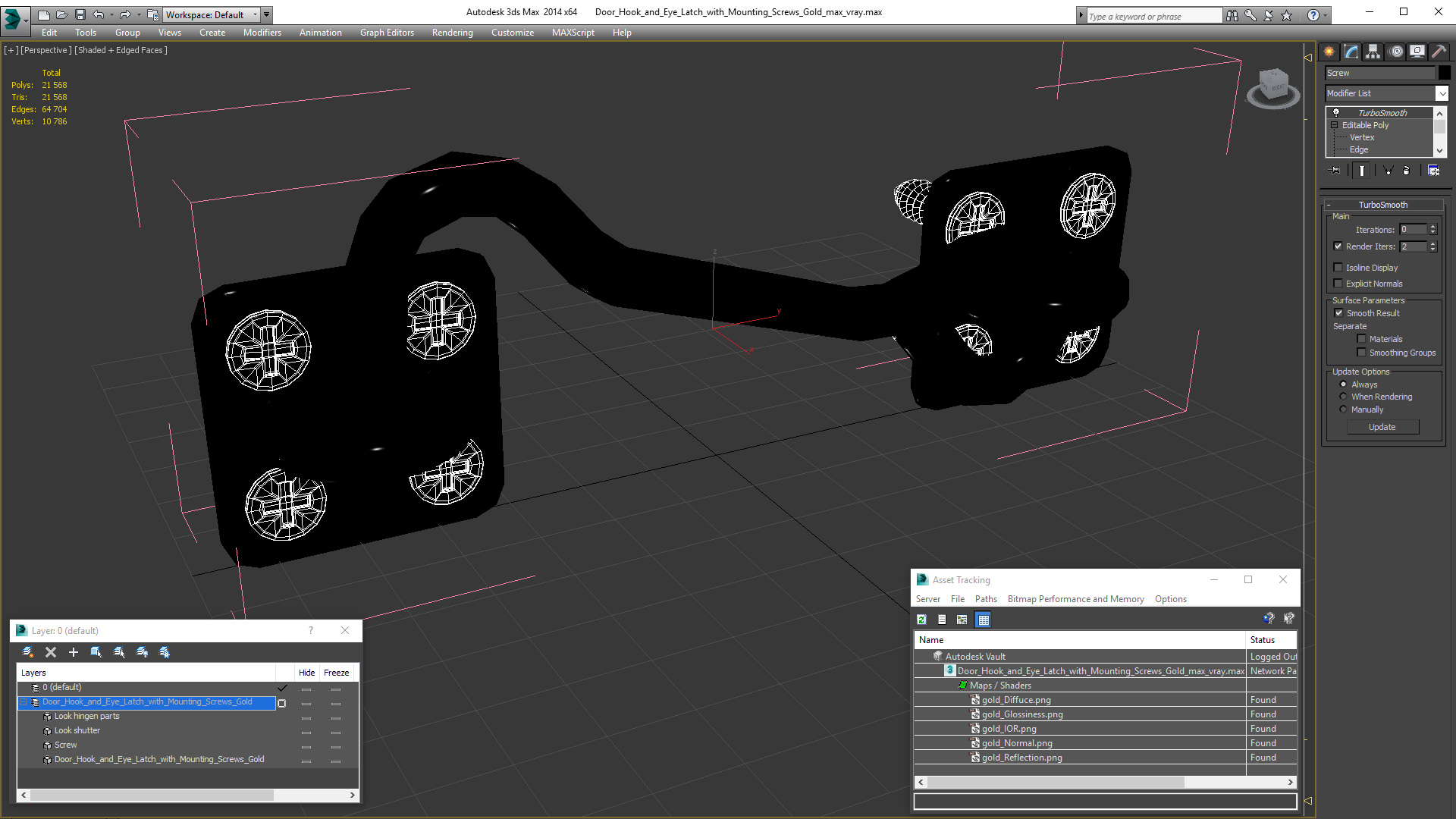Click the Save File icon in quick toolbar
The height and width of the screenshot is (819, 1456).
(x=80, y=14)
